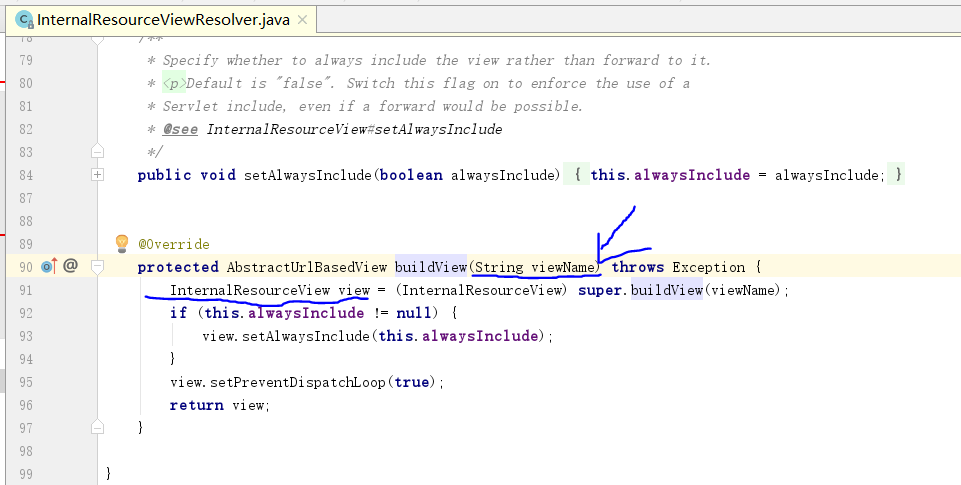Click the overriding method gutter icon at line 90
Screen dimensions: 961x485
(x=49, y=266)
